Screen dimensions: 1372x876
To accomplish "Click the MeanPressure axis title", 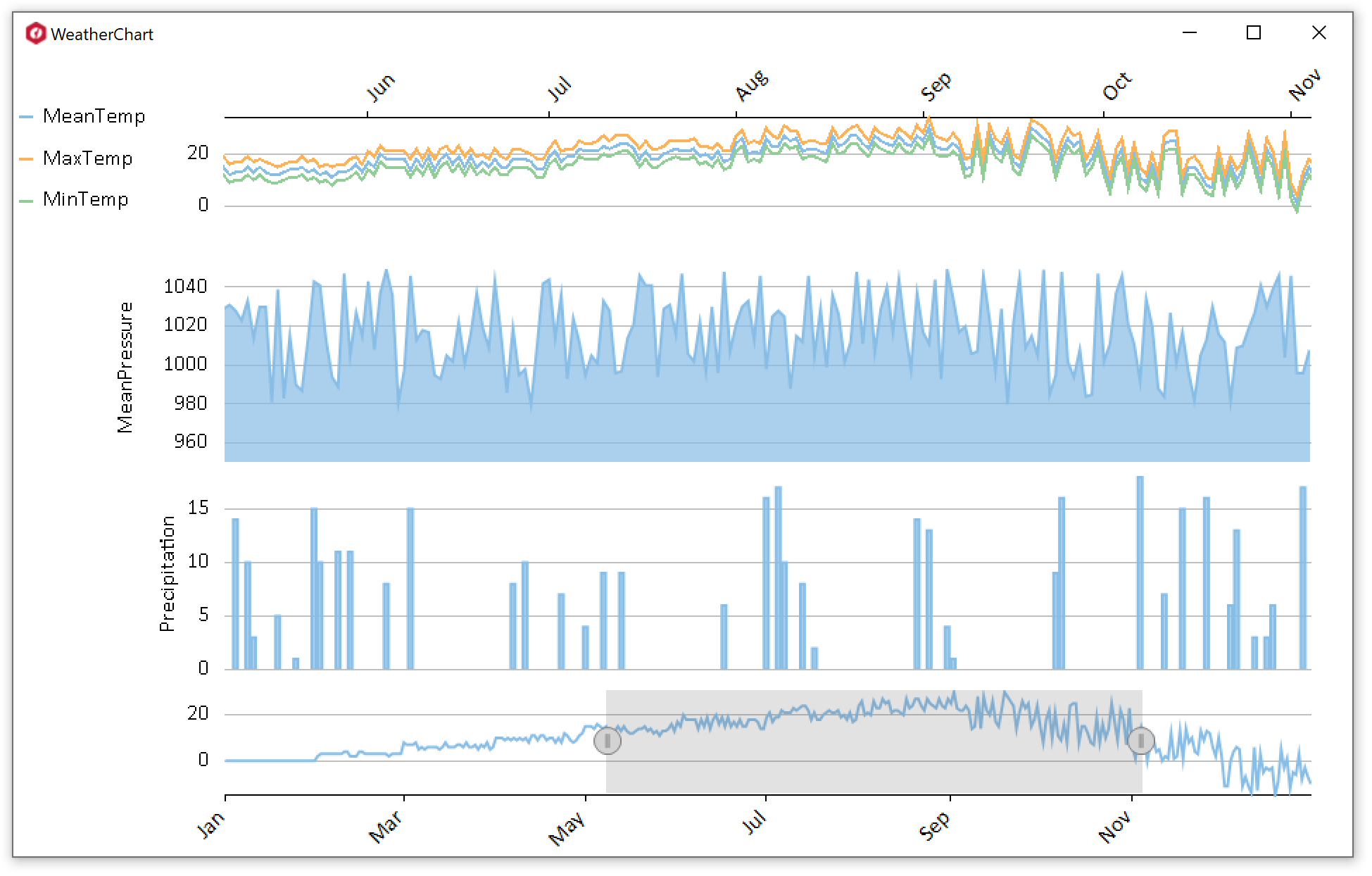I will pos(125,367).
